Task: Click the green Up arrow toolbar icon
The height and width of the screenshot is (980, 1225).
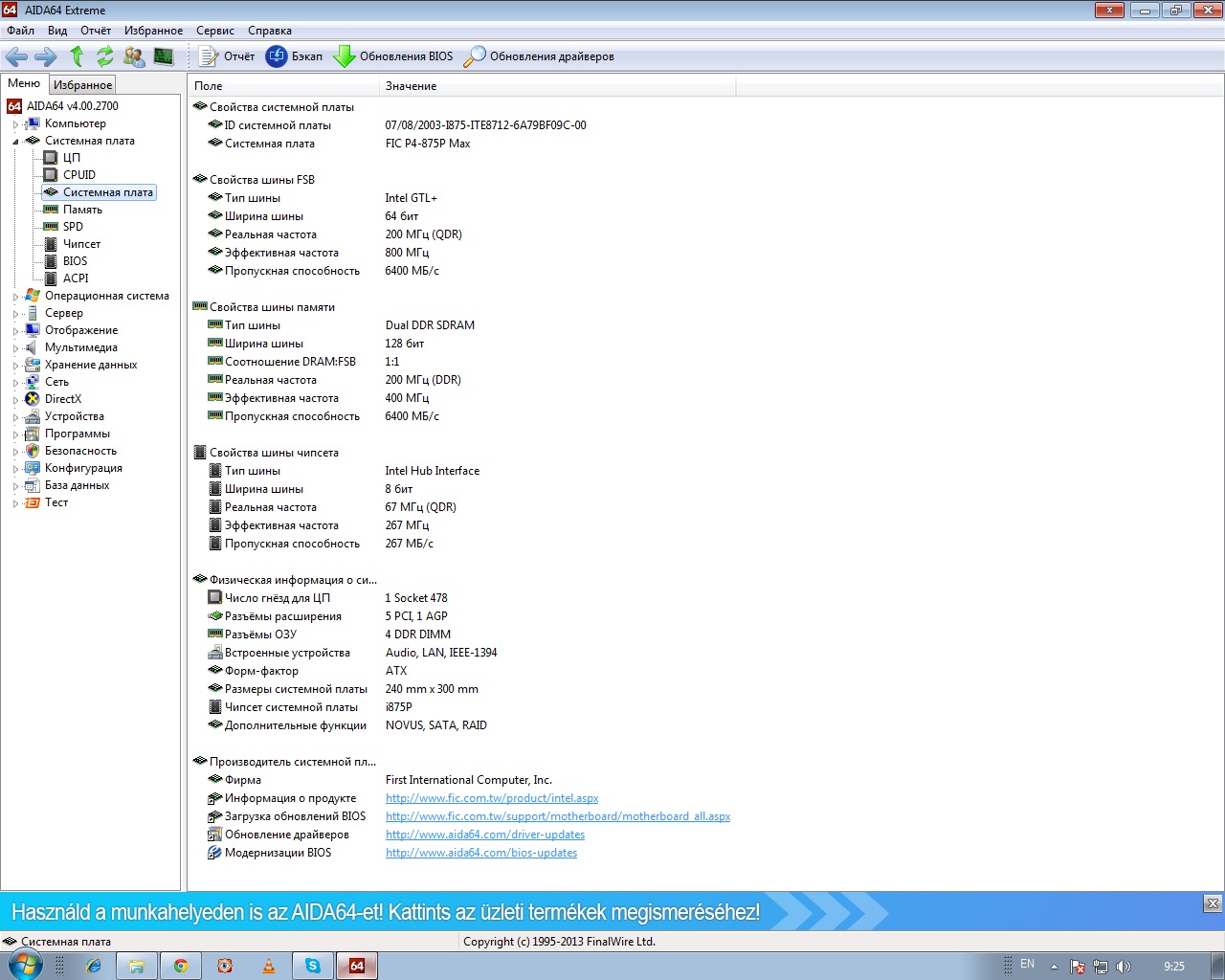Action: tap(78, 56)
